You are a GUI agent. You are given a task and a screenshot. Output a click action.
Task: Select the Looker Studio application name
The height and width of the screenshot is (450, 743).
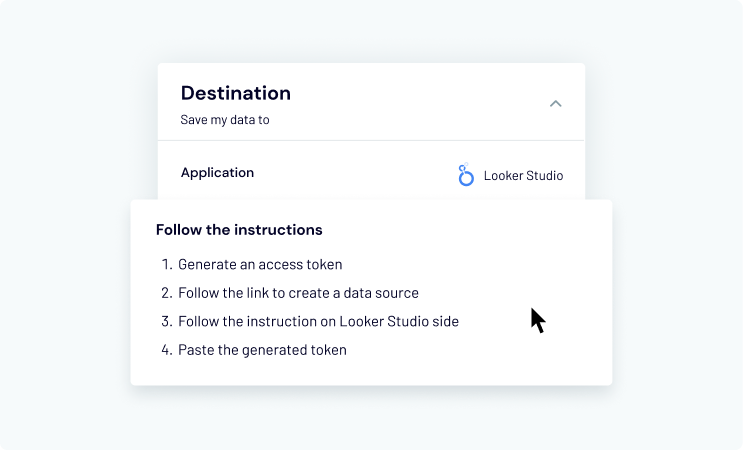click(523, 176)
